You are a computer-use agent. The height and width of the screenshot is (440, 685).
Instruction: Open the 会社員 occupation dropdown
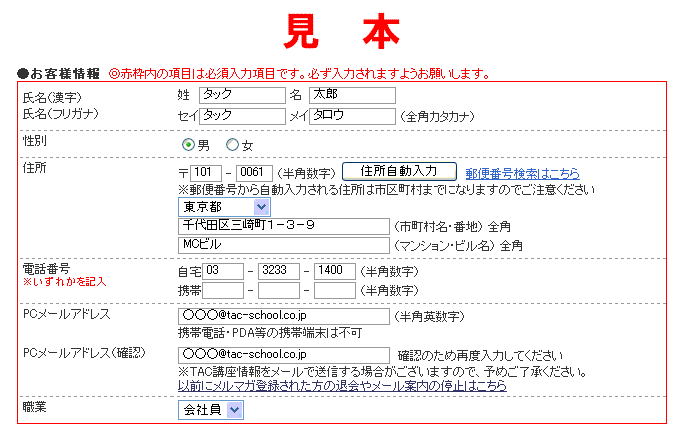(x=210, y=409)
